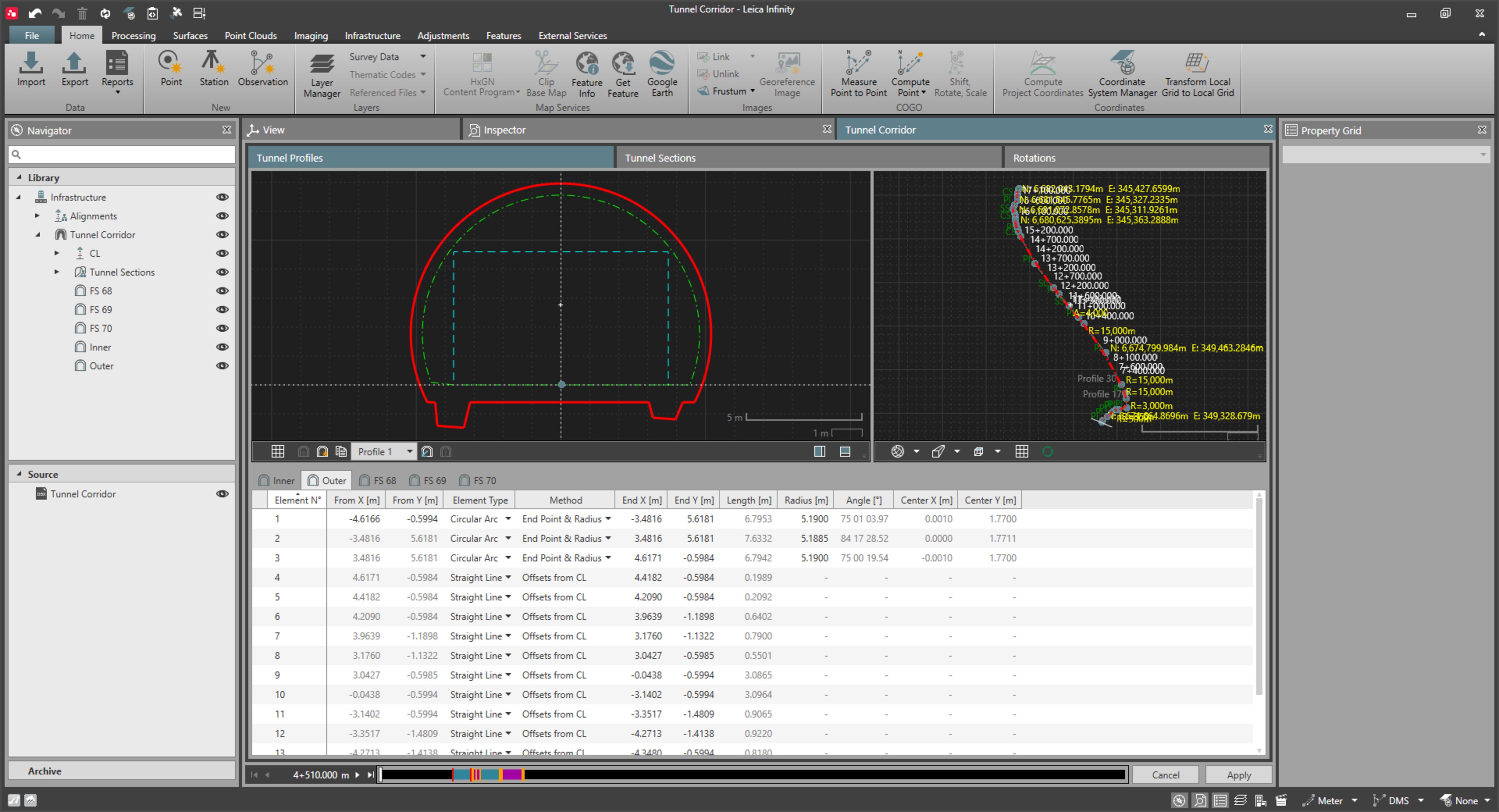Toggle visibility of Inner profile
Viewport: 1499px width, 812px height.
click(x=222, y=347)
